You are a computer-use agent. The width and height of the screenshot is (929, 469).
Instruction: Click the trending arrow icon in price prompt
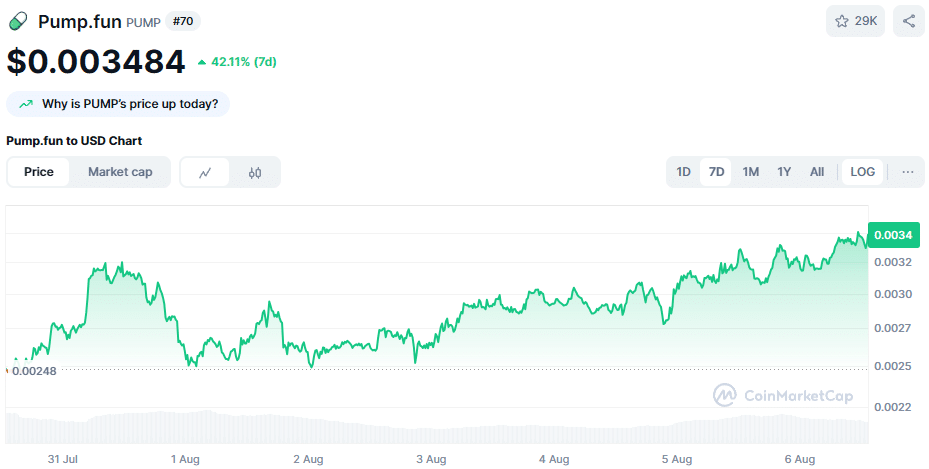click(x=25, y=104)
